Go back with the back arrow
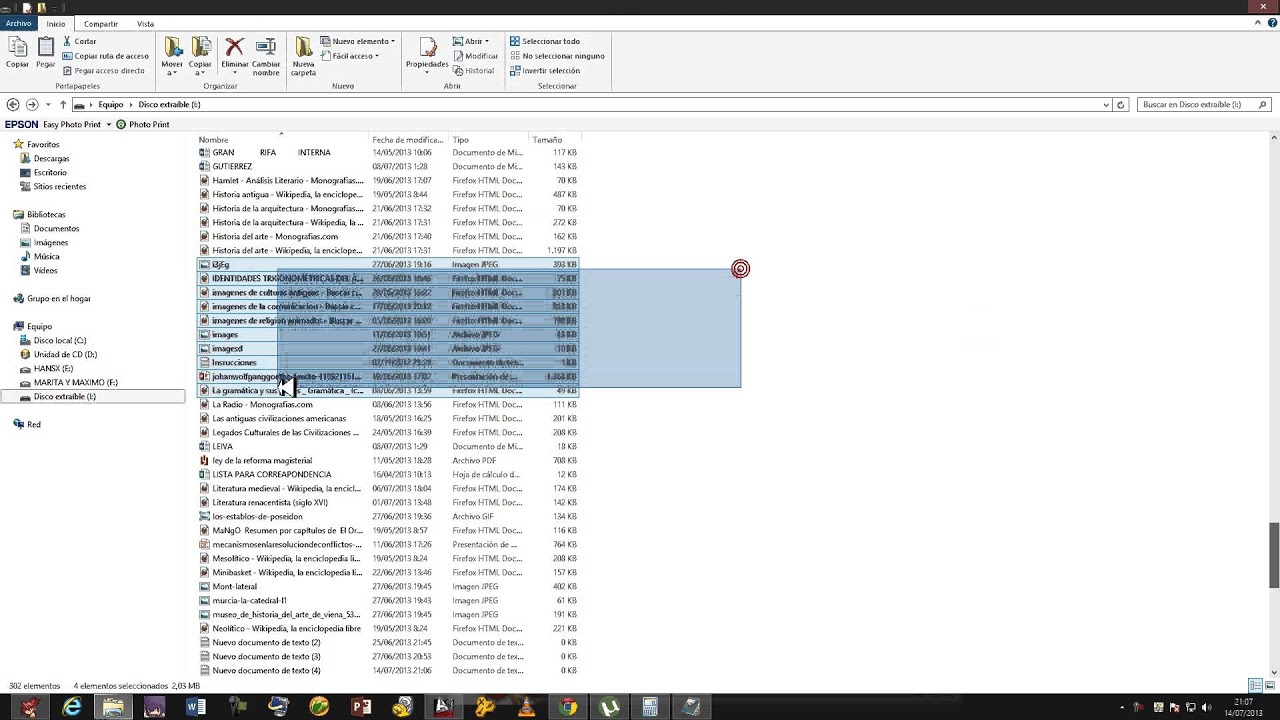Screen dimensions: 1280x720 click(13, 104)
